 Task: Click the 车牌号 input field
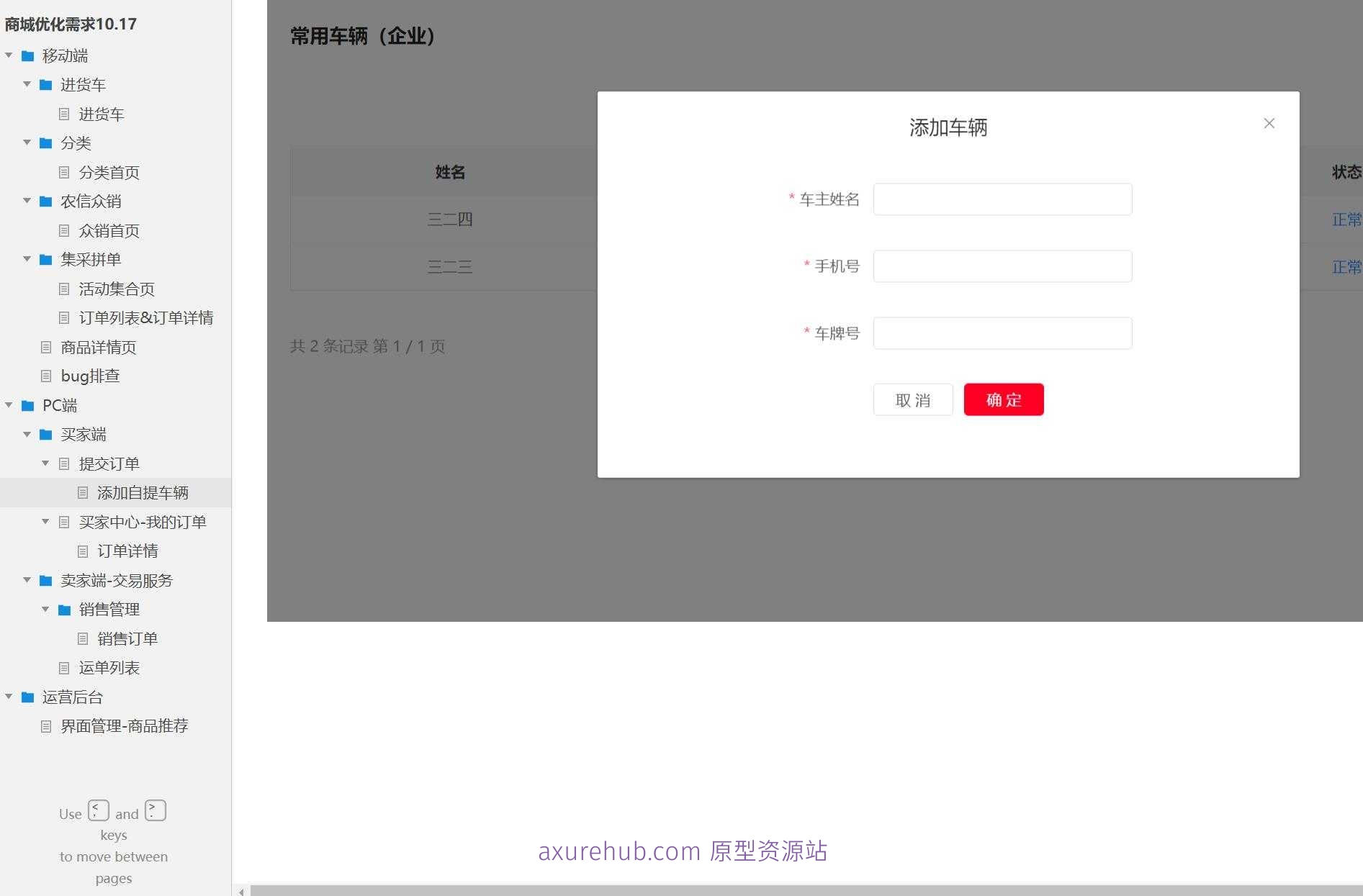coord(1002,332)
